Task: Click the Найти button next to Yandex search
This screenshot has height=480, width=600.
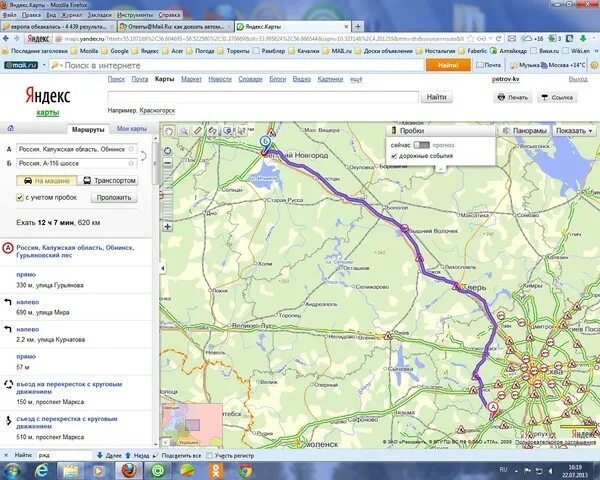Action: point(437,97)
